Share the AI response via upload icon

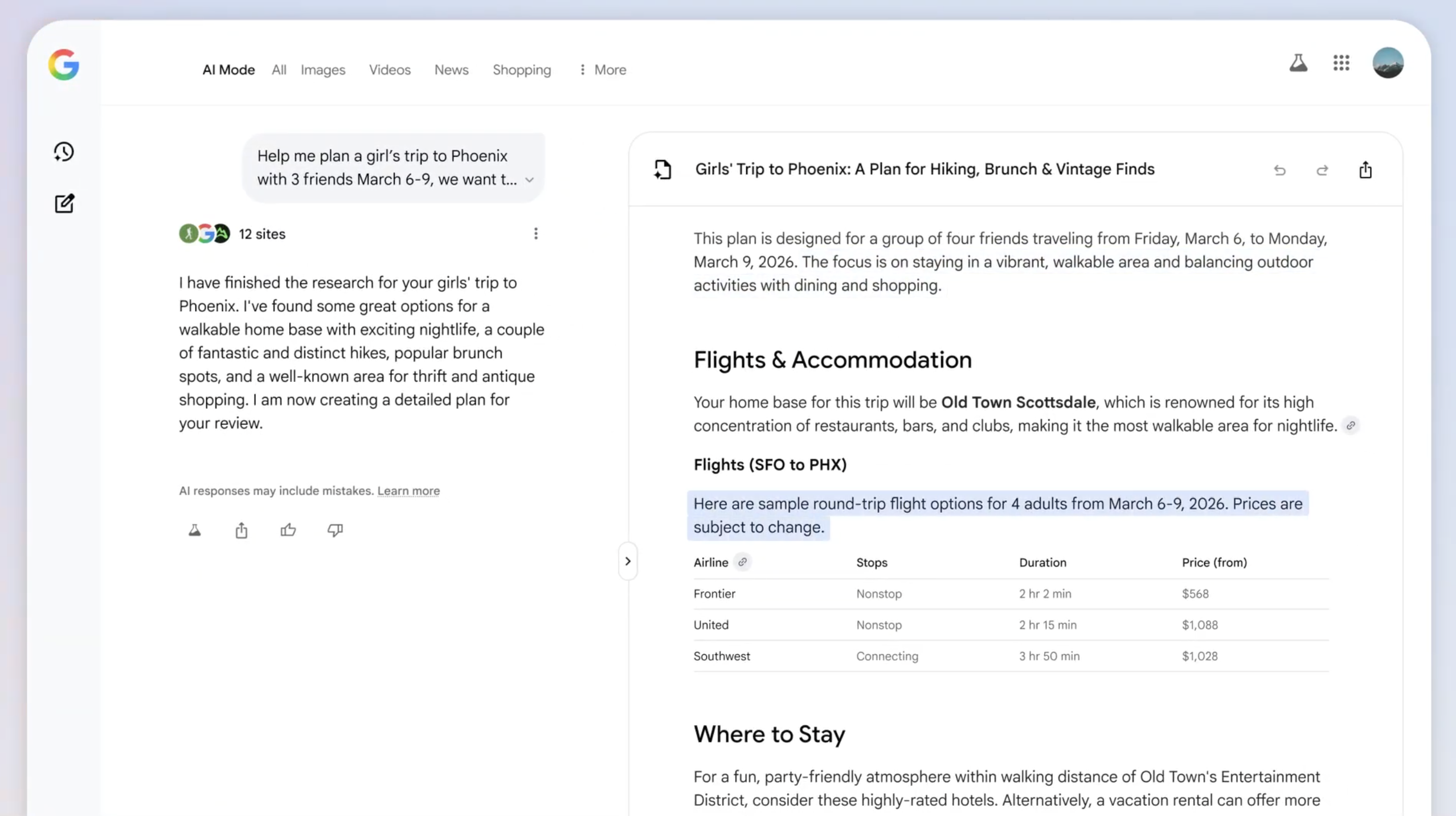pos(241,530)
